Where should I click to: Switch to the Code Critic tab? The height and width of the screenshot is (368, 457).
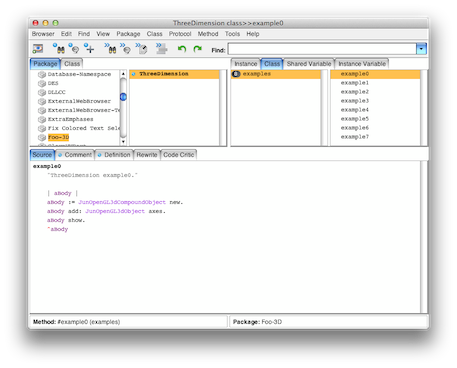(x=178, y=155)
